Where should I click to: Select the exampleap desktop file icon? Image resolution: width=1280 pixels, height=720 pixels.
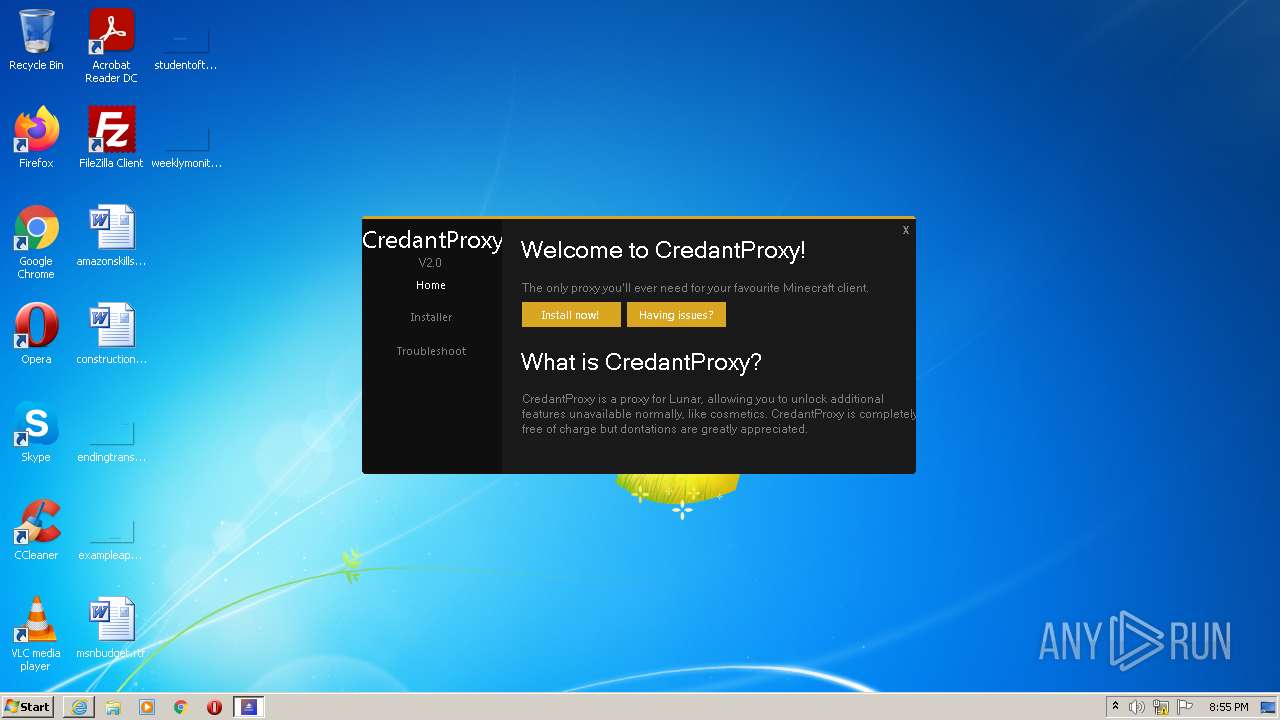[x=111, y=536]
